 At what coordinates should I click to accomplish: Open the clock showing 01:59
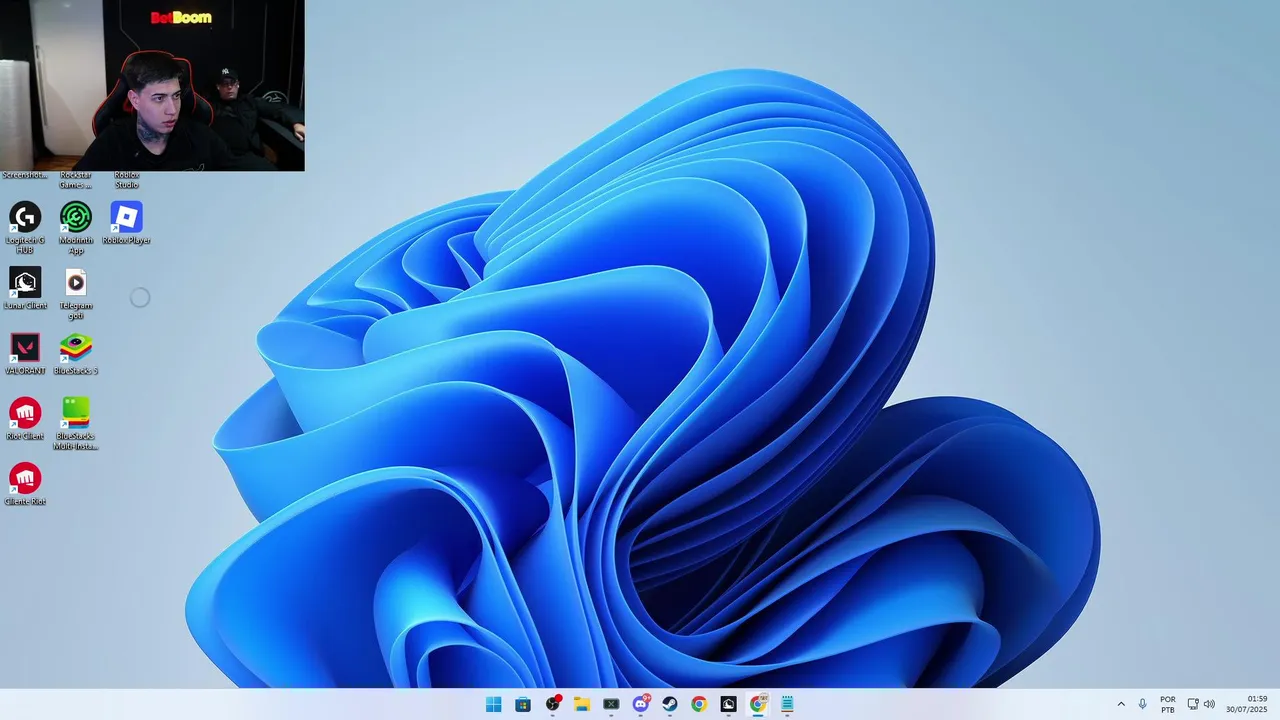click(1247, 704)
